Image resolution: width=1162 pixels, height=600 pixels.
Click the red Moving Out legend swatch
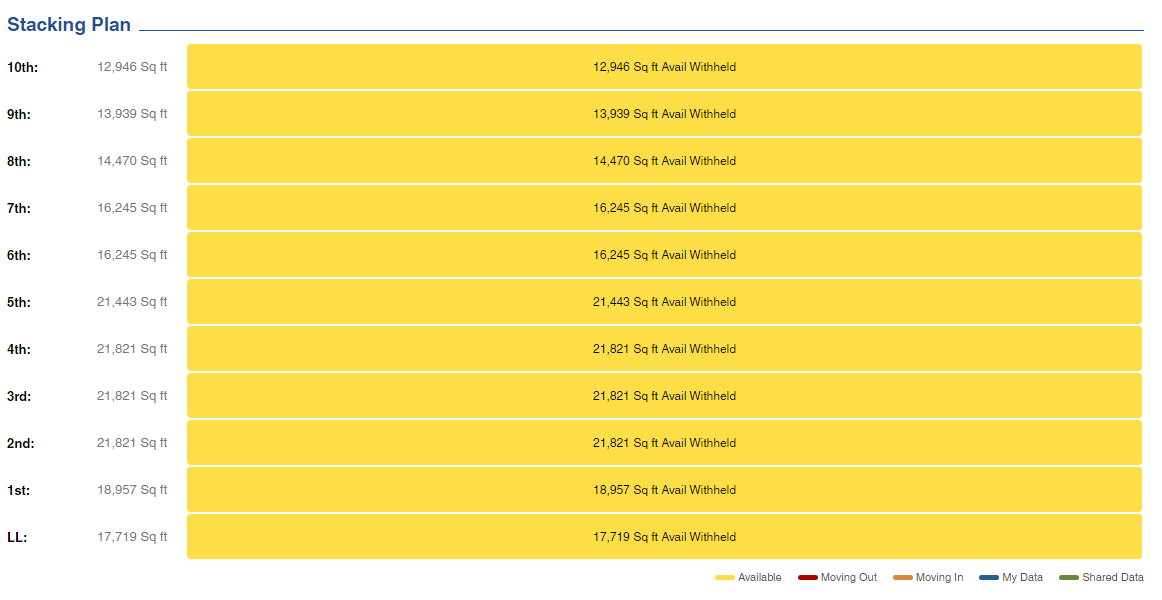pyautogui.click(x=808, y=578)
